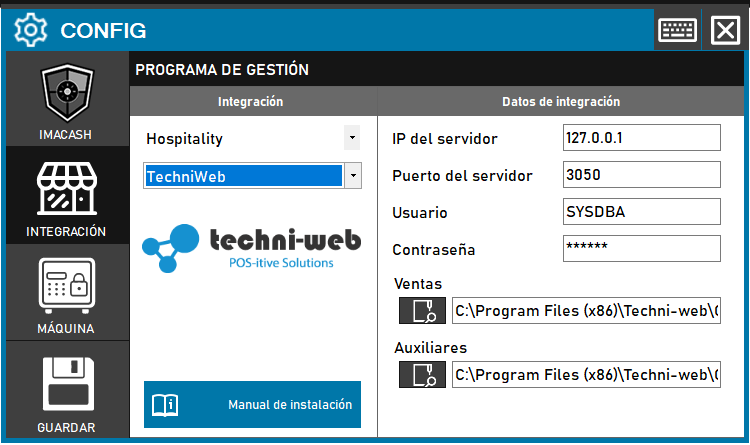
Task: Select the IMACASH shield icon
Action: 67,96
